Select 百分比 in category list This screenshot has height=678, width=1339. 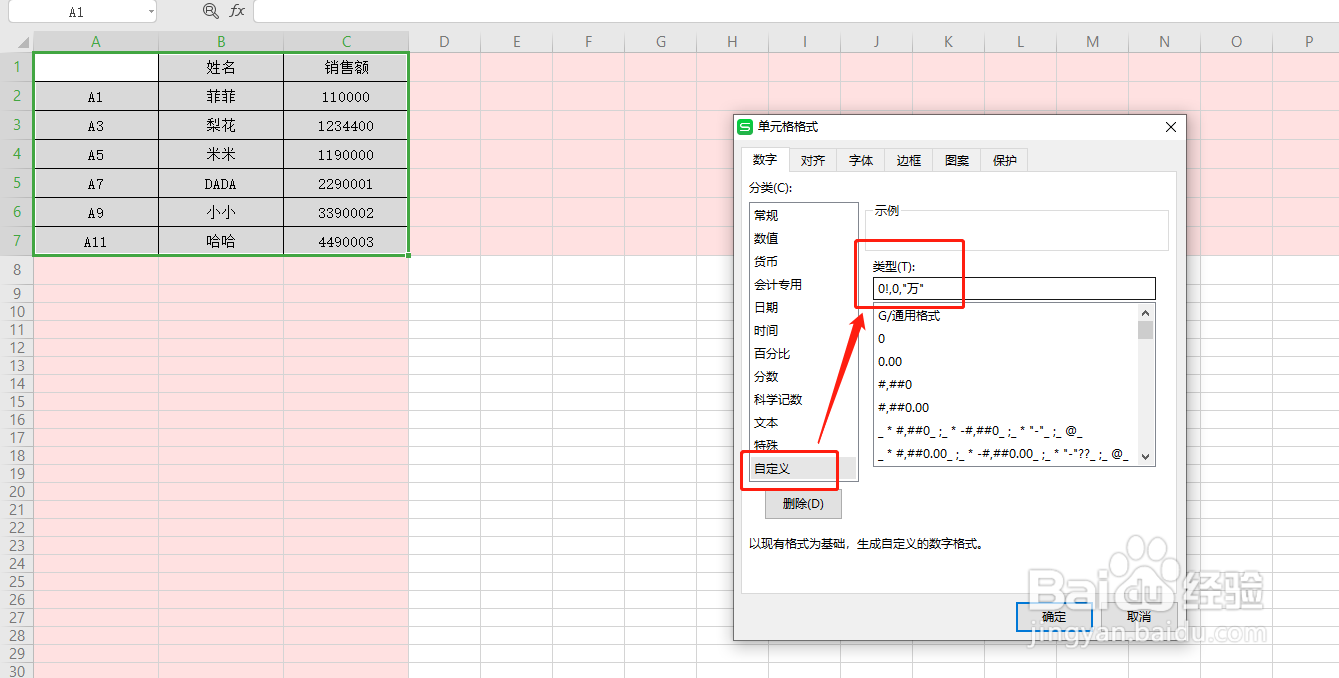pyautogui.click(x=804, y=353)
